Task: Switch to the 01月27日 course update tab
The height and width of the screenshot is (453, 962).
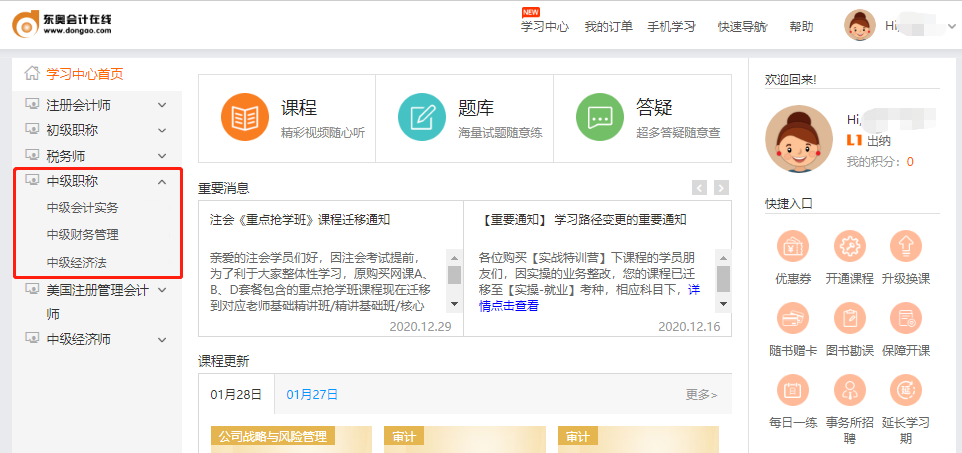Action: (x=312, y=394)
